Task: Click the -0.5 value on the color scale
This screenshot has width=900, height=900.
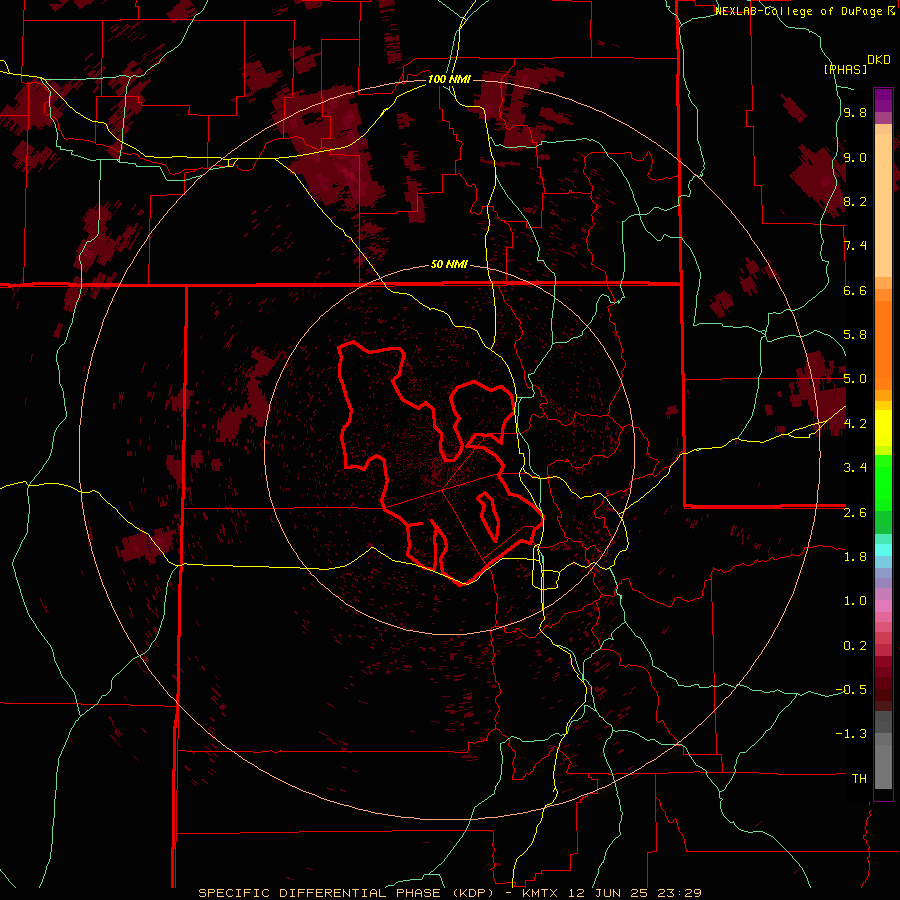Action: pyautogui.click(x=851, y=690)
